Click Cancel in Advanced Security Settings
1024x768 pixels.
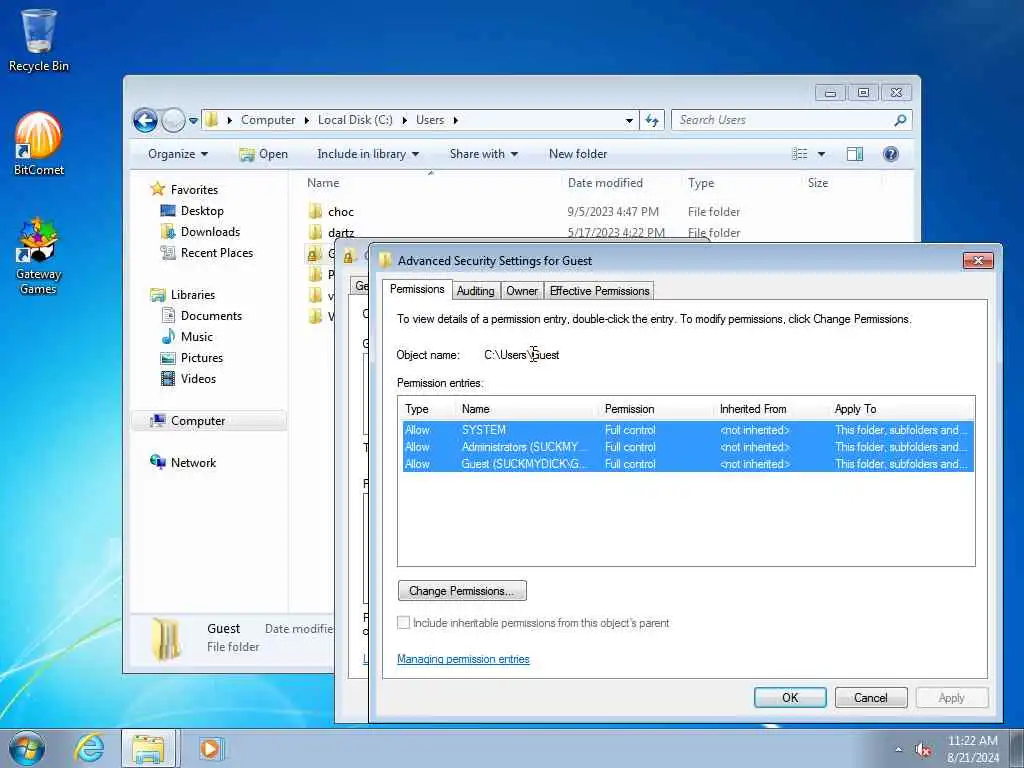871,697
